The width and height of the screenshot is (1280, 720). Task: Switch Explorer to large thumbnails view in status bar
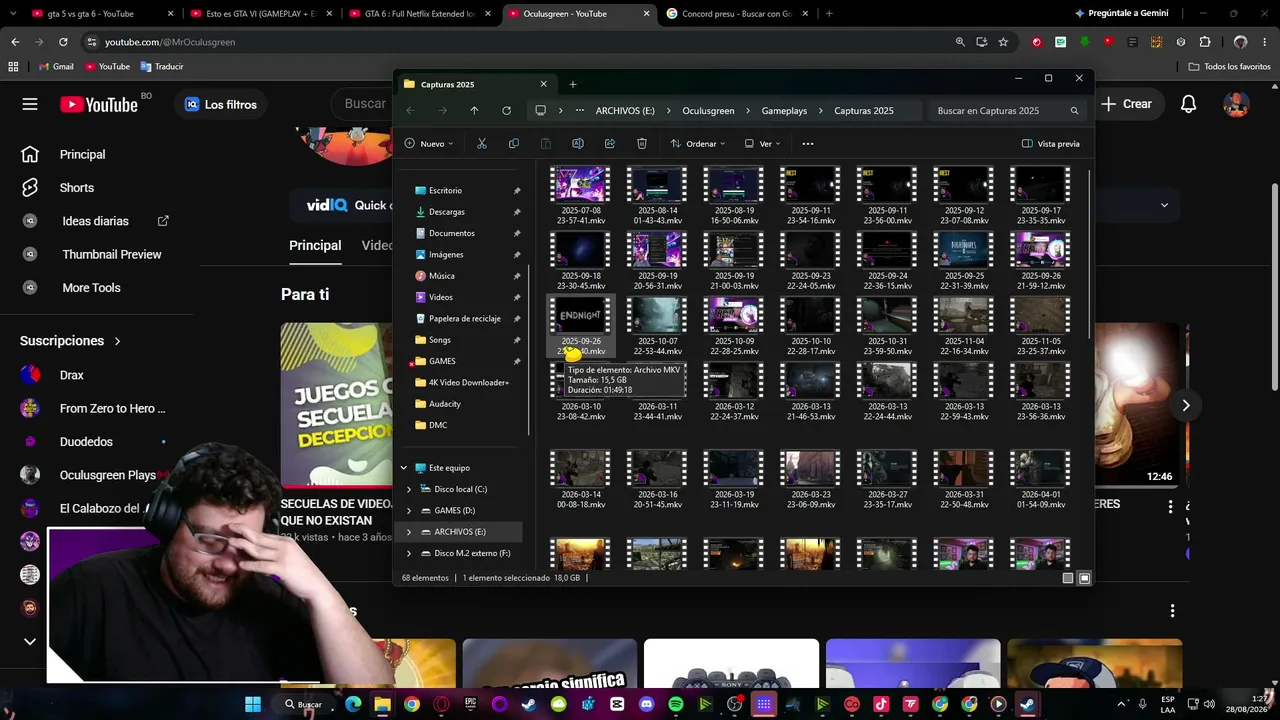point(1084,578)
